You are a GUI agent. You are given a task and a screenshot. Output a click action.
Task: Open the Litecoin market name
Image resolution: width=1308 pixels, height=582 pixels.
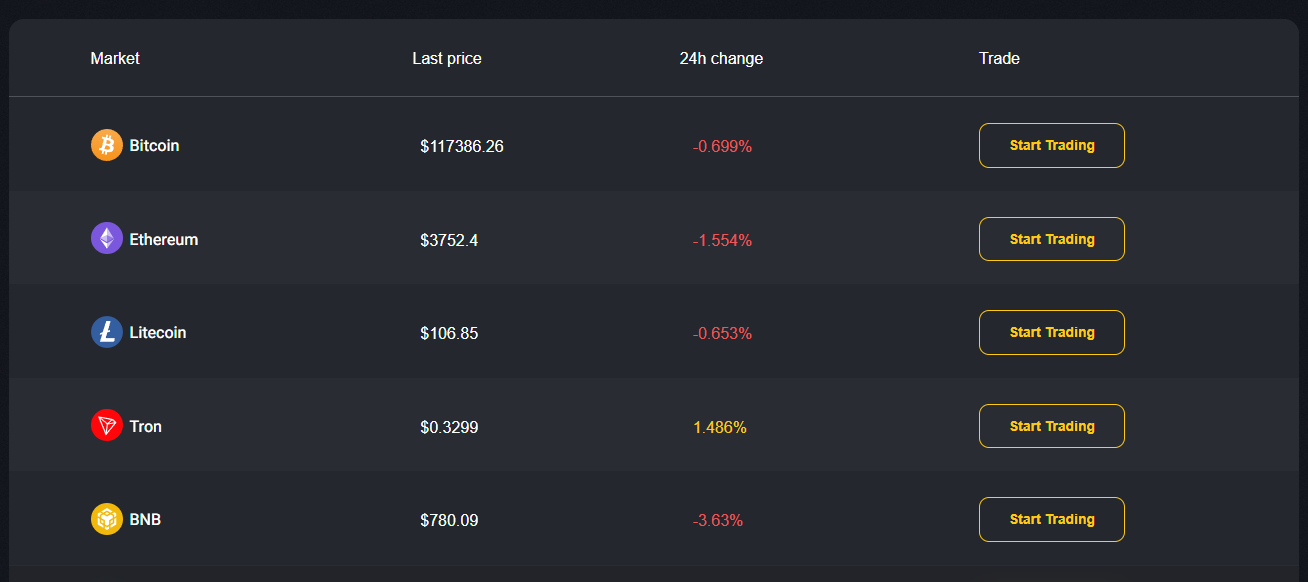click(x=158, y=332)
